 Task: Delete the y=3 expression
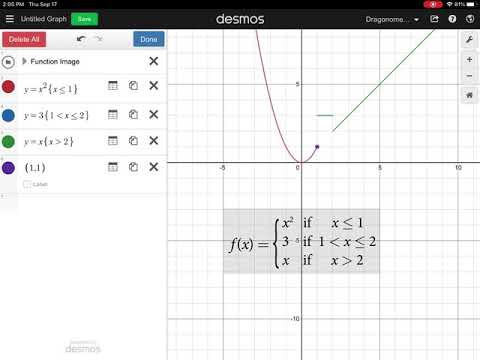154,115
